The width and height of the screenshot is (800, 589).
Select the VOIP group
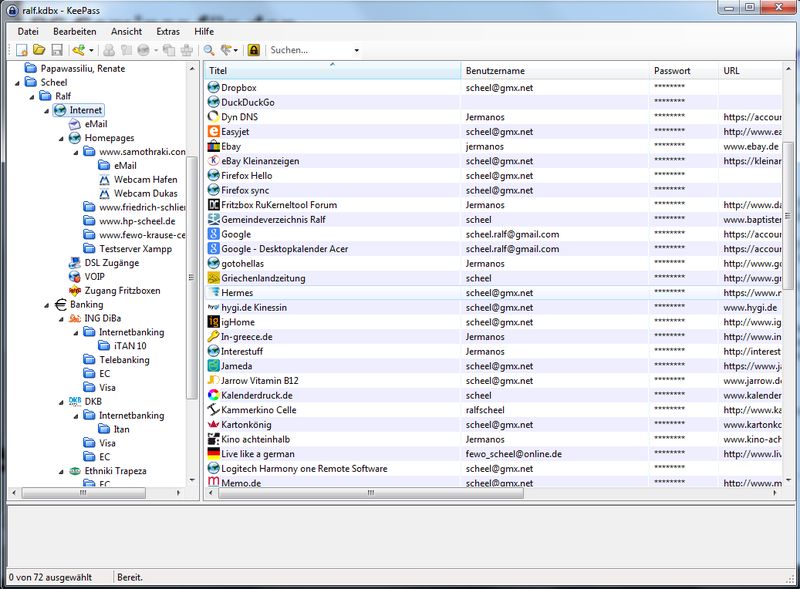pyautogui.click(x=94, y=277)
